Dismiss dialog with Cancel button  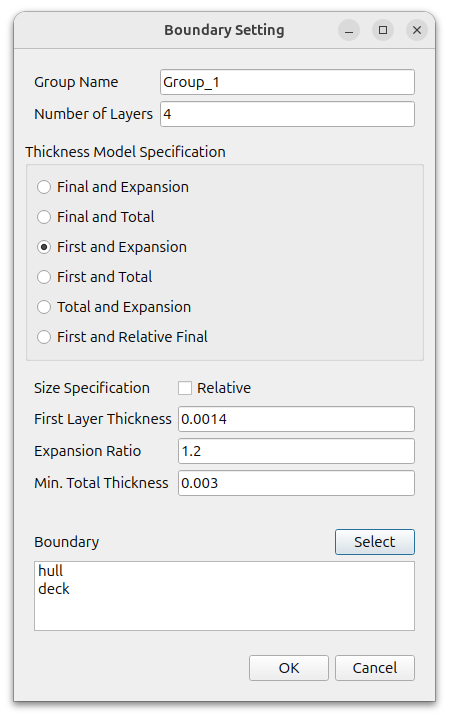pyautogui.click(x=375, y=668)
